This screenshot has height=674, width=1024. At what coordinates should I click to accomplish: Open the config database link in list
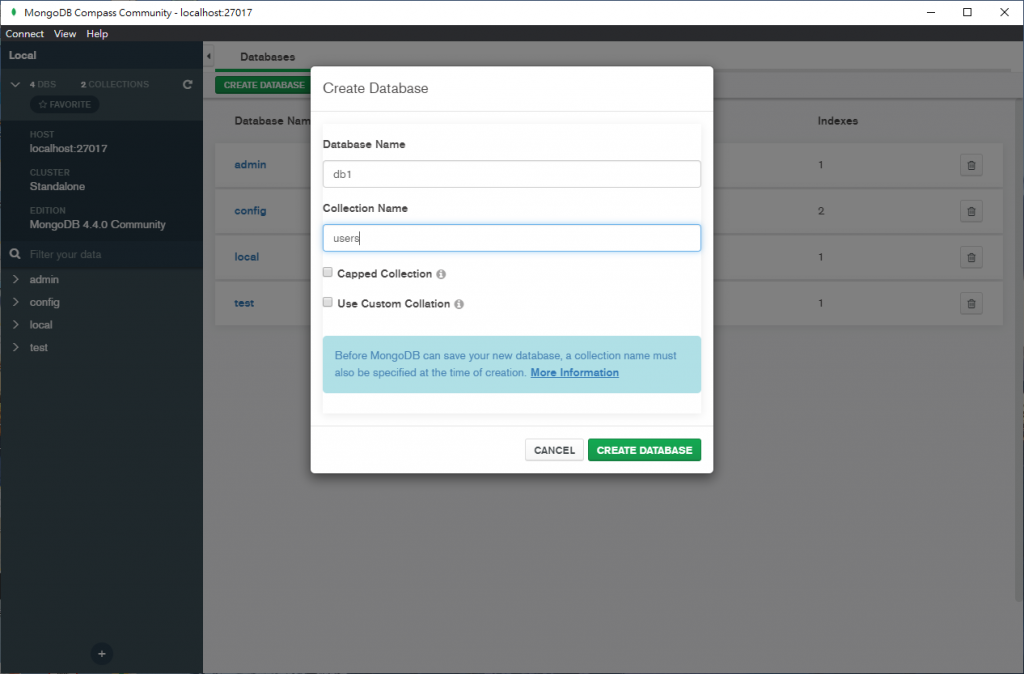point(250,211)
